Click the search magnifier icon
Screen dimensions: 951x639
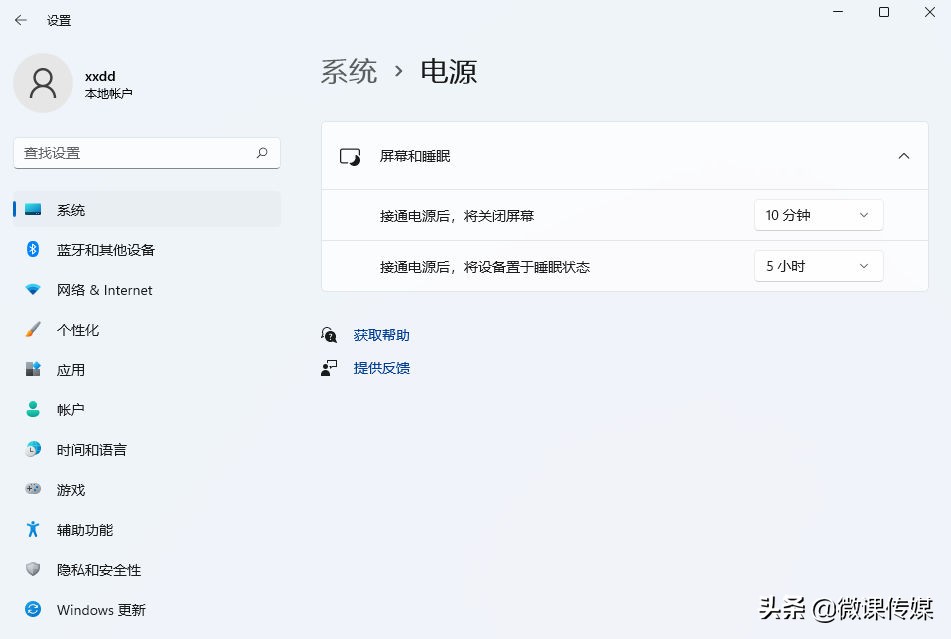point(262,153)
